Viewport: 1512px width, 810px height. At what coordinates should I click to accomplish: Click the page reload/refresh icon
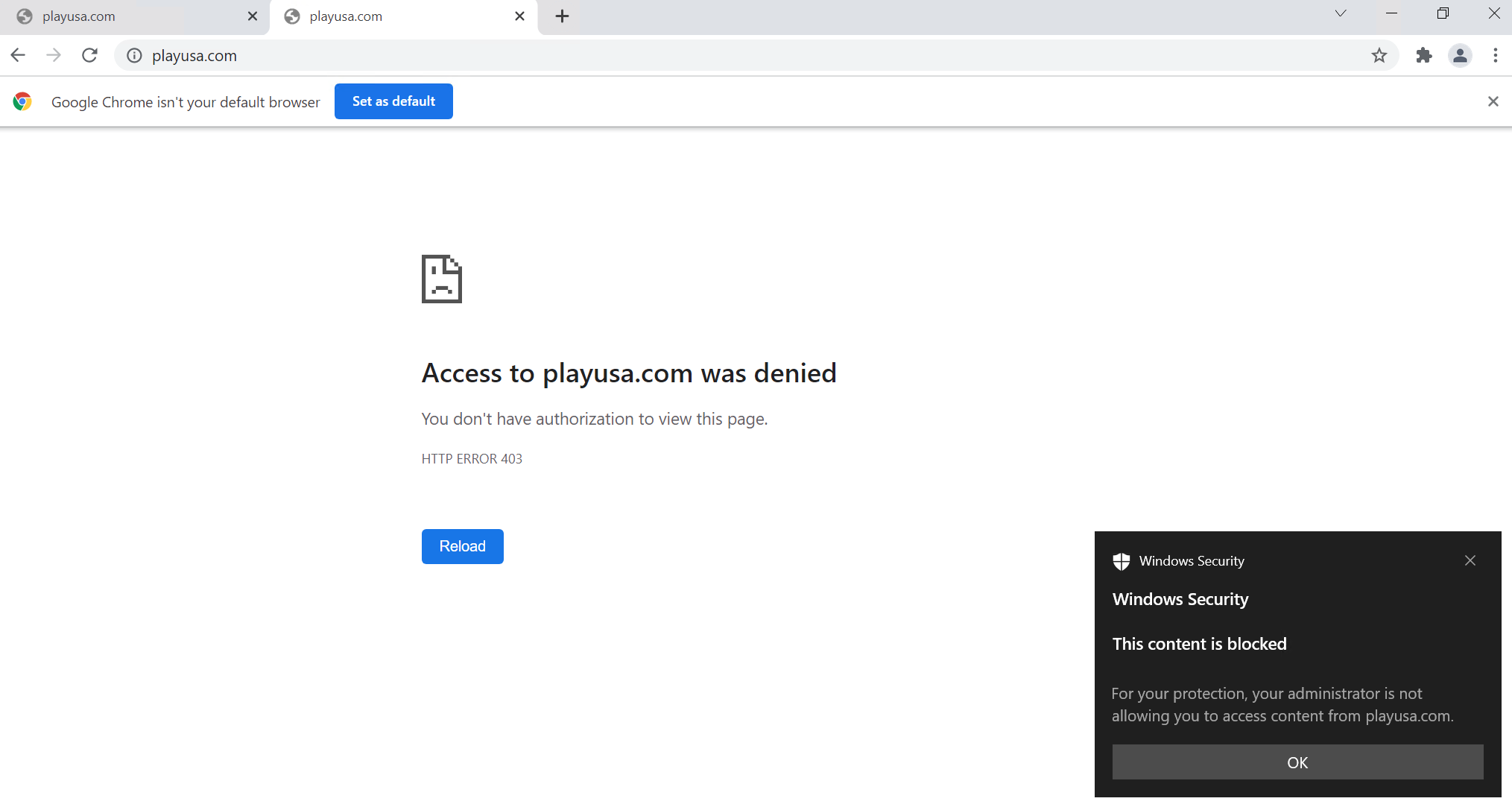(x=89, y=56)
